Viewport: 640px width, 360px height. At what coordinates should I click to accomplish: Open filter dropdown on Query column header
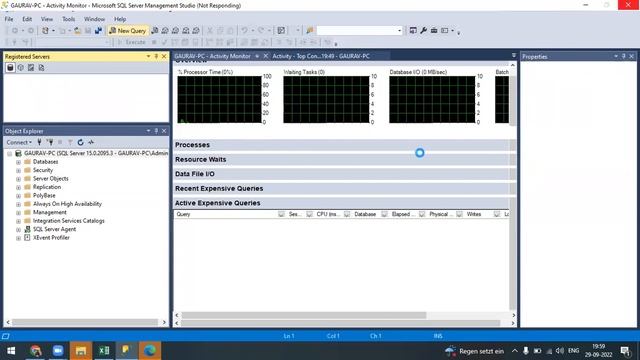tap(281, 214)
